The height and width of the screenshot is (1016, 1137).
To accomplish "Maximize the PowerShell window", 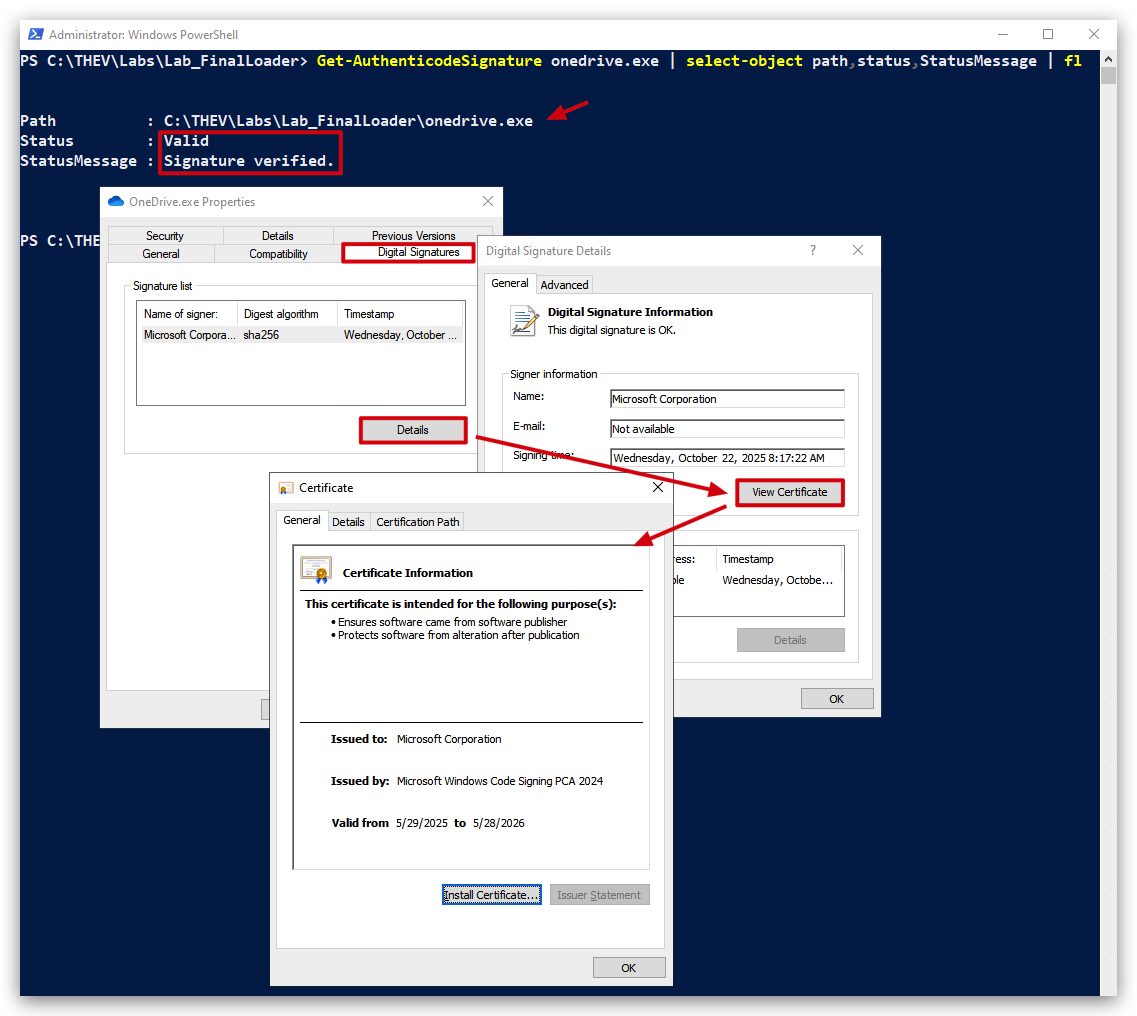I will (1048, 34).
